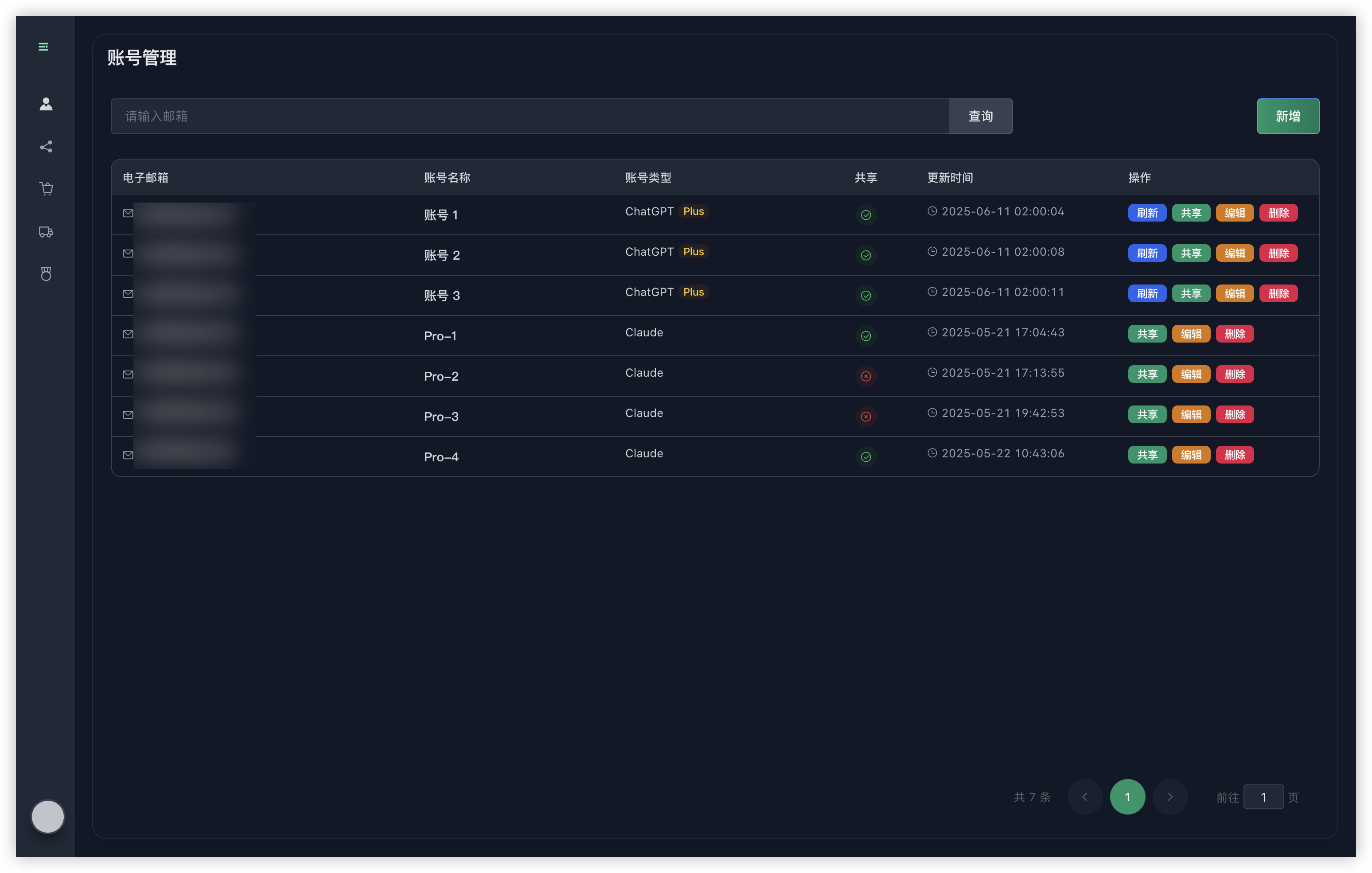Click 刷新 for 账号 2
Image resolution: width=1372 pixels, height=873 pixels.
(1147, 253)
